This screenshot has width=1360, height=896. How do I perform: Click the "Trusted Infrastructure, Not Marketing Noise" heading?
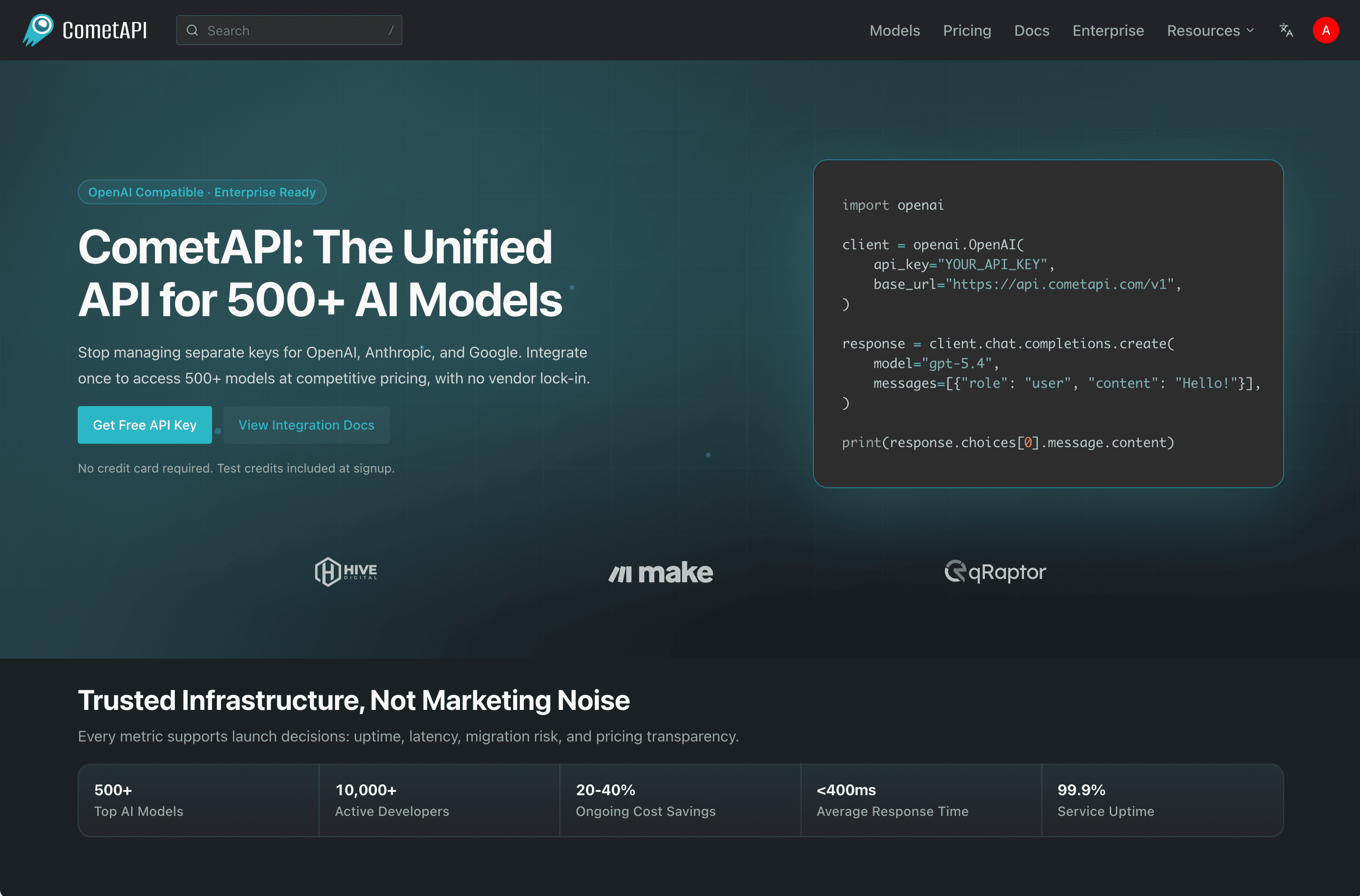[354, 700]
